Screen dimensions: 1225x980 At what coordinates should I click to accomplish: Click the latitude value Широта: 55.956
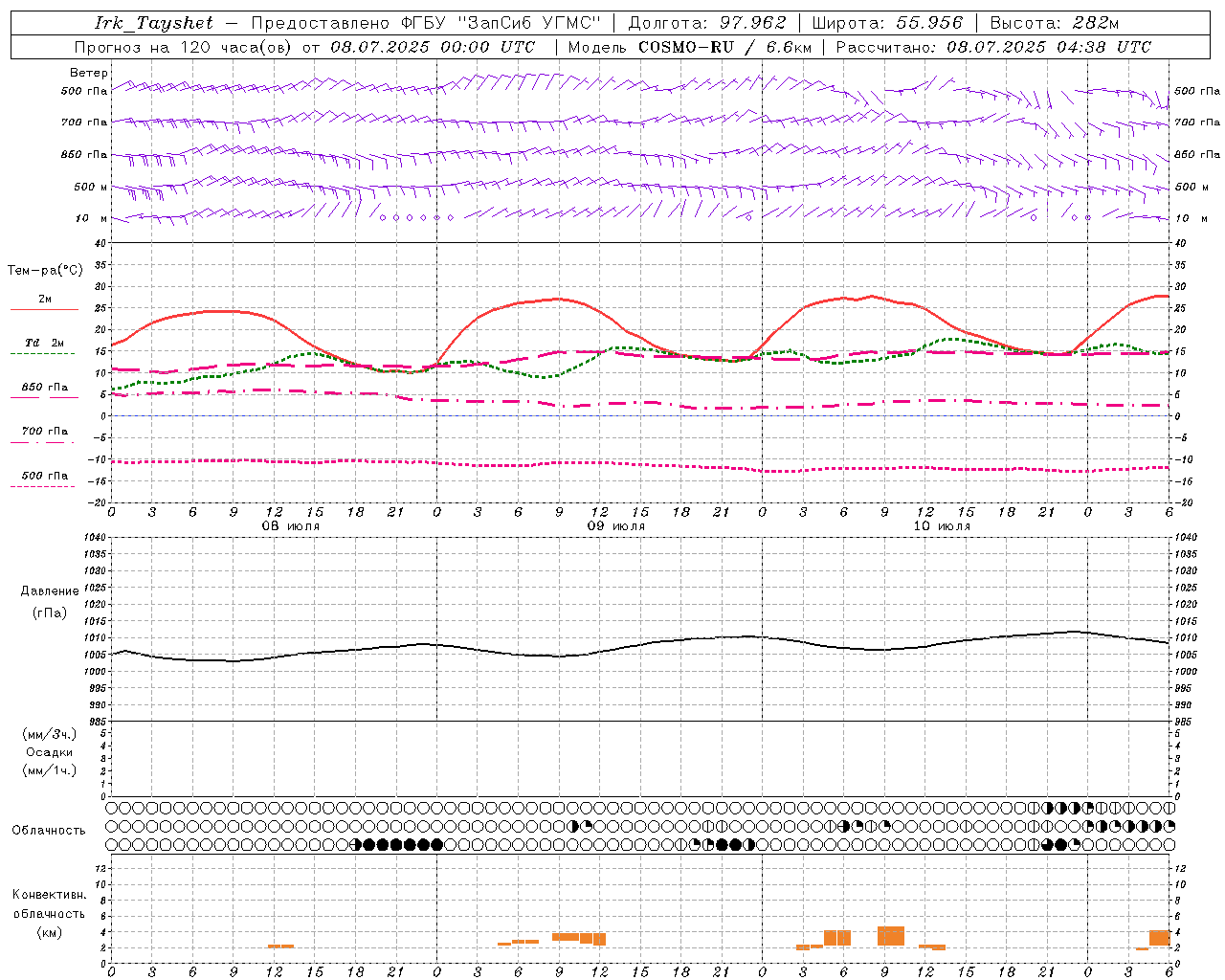tap(887, 23)
